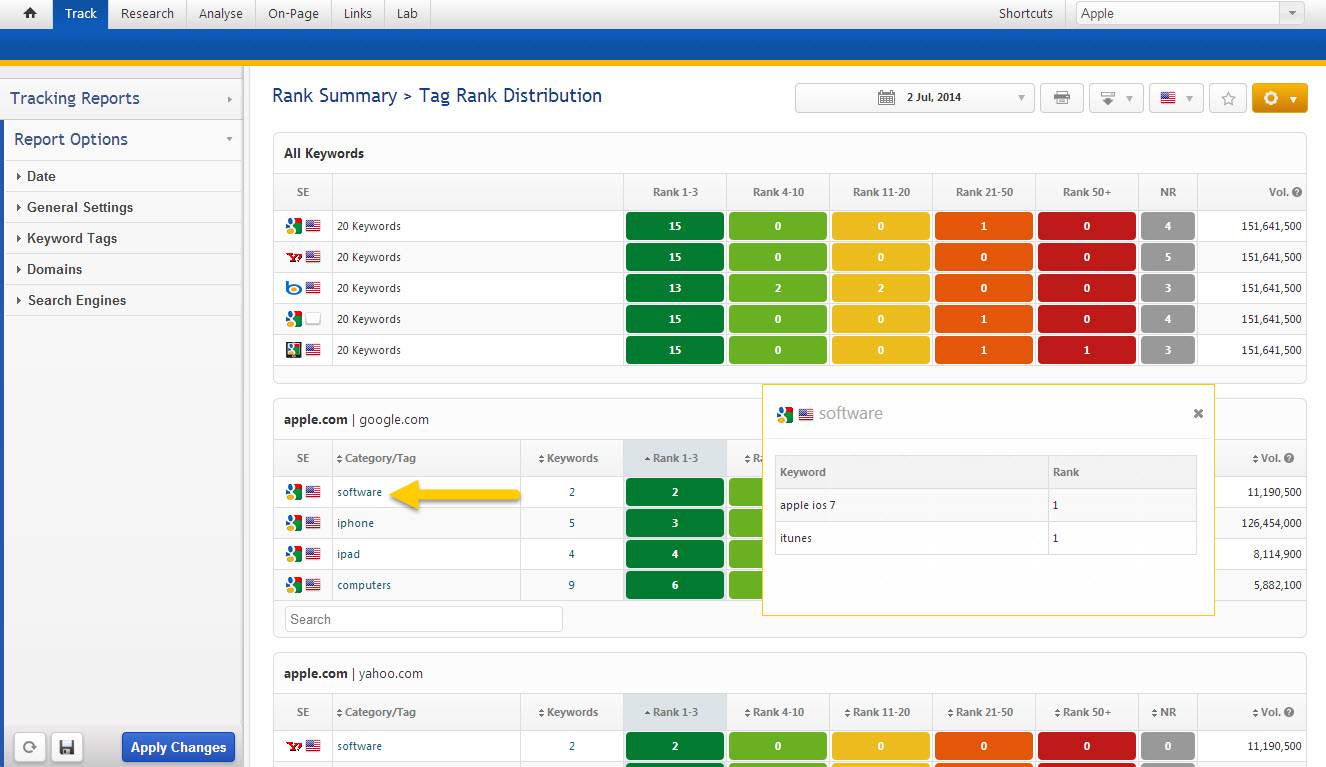Click the Vol. help question icon in All Keywords
This screenshot has height=767, width=1326.
1296,192
